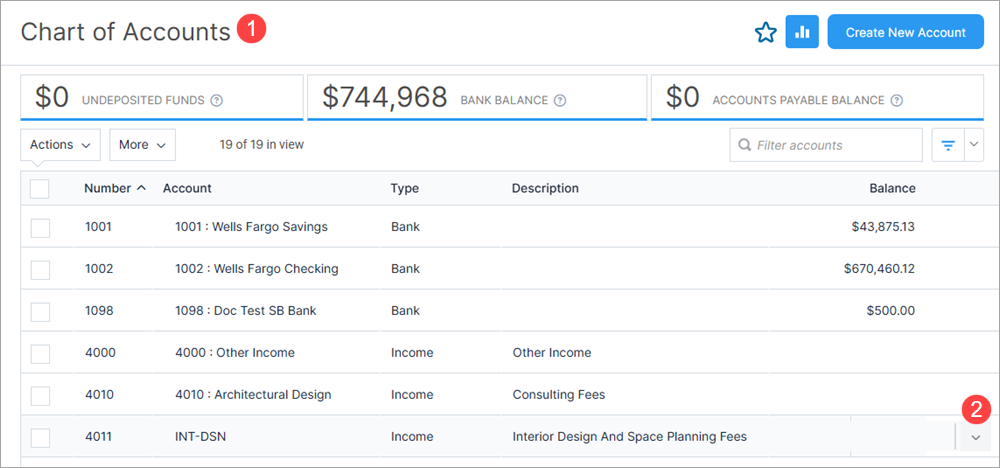Sort by the Balance column header
1000x468 pixels.
[x=892, y=188]
